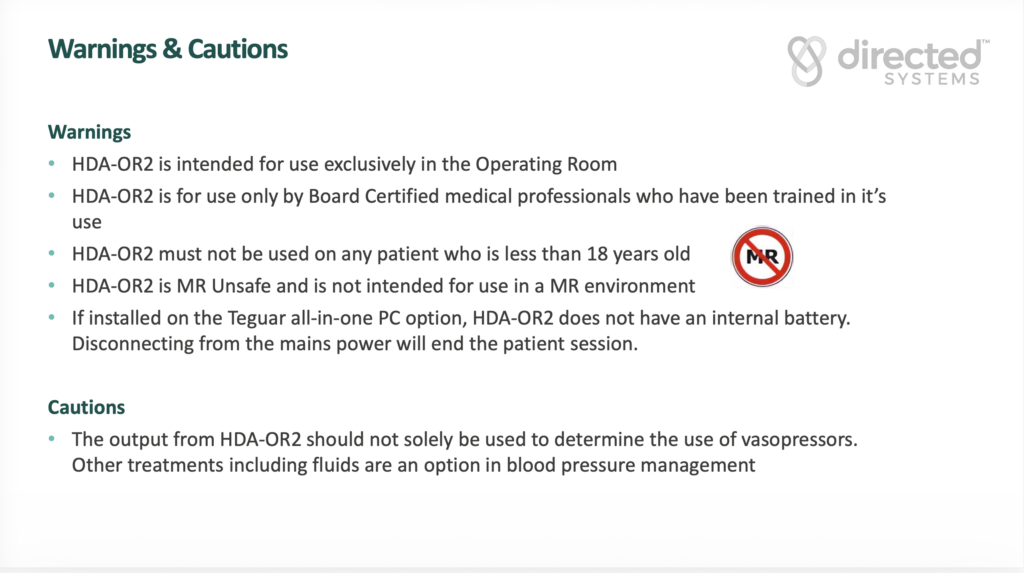Click the Directed Systems interlocking loops logo
This screenshot has width=1024, height=573.
click(806, 60)
